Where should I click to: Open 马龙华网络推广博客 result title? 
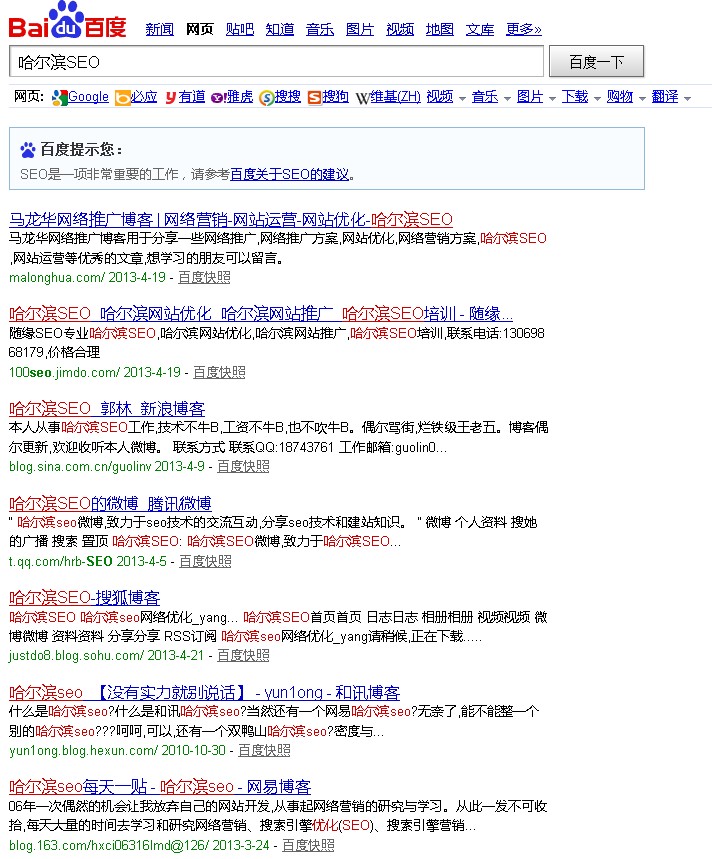click(x=231, y=220)
